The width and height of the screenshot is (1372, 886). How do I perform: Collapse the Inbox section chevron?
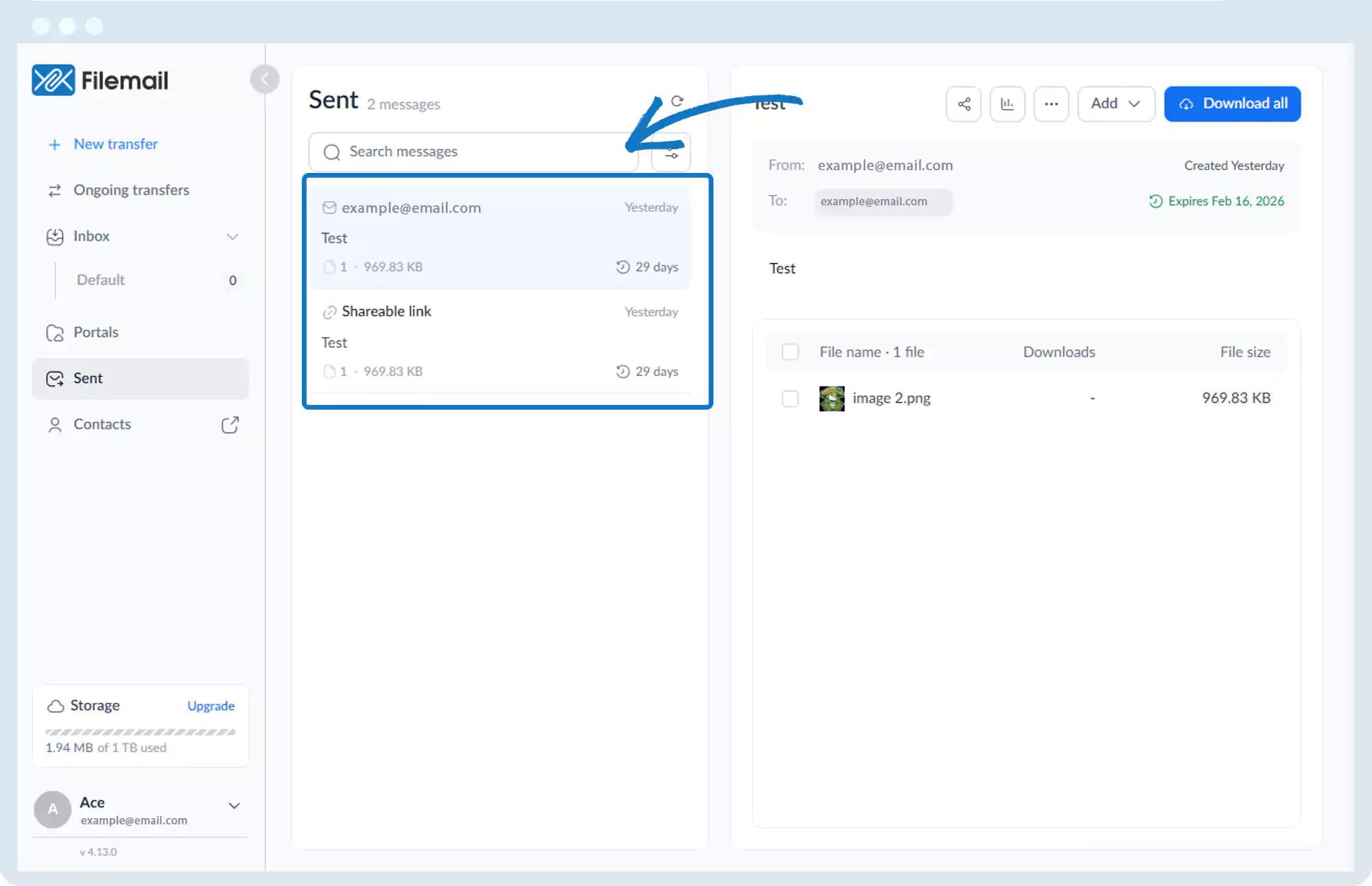point(233,237)
